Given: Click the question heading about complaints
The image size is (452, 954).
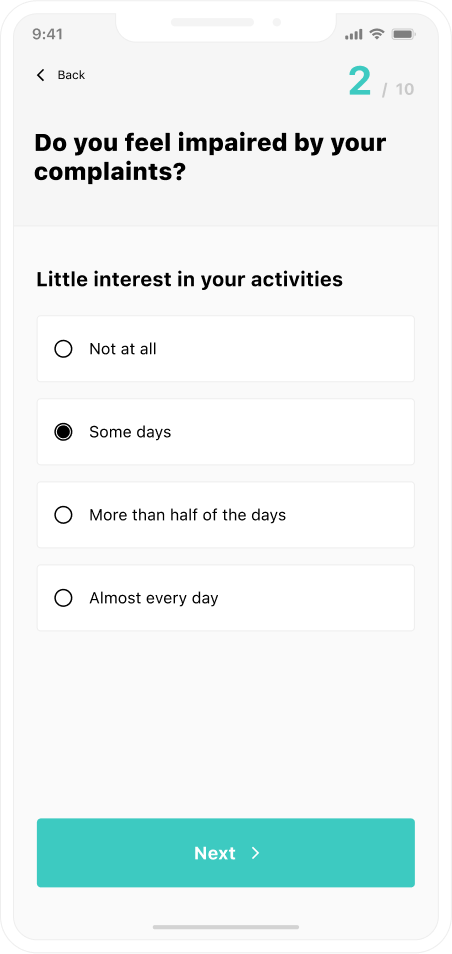Looking at the screenshot, I should [210, 157].
